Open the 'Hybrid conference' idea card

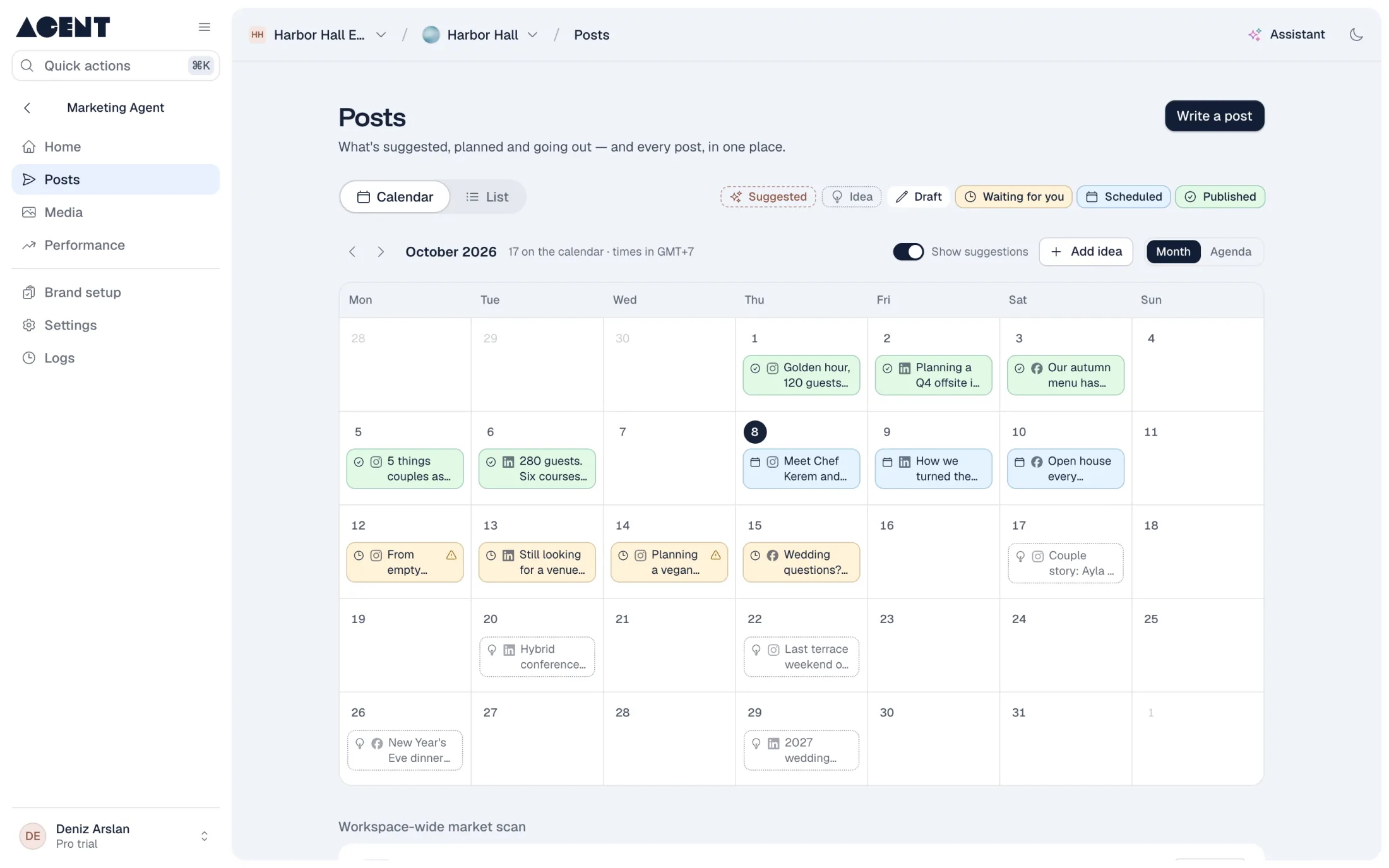click(x=537, y=657)
